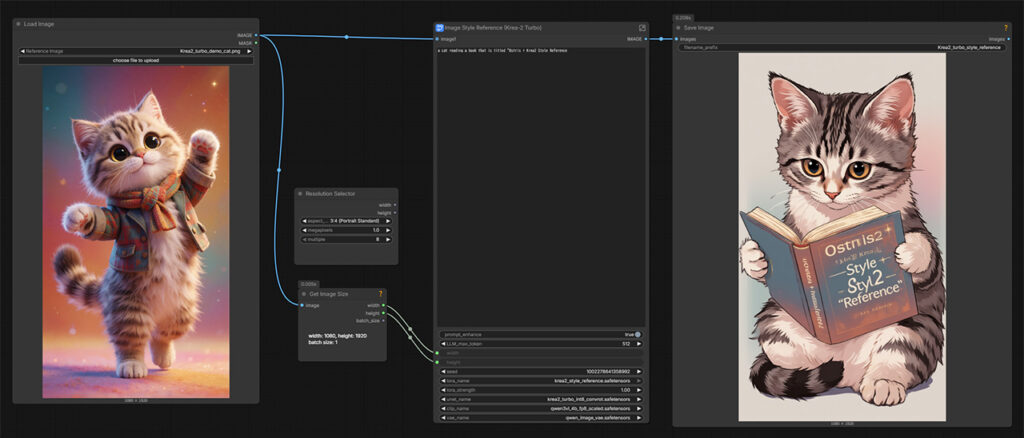Image resolution: width=1024 pixels, height=438 pixels.
Task: Increase lora_strength with its right arrow
Action: coord(638,390)
